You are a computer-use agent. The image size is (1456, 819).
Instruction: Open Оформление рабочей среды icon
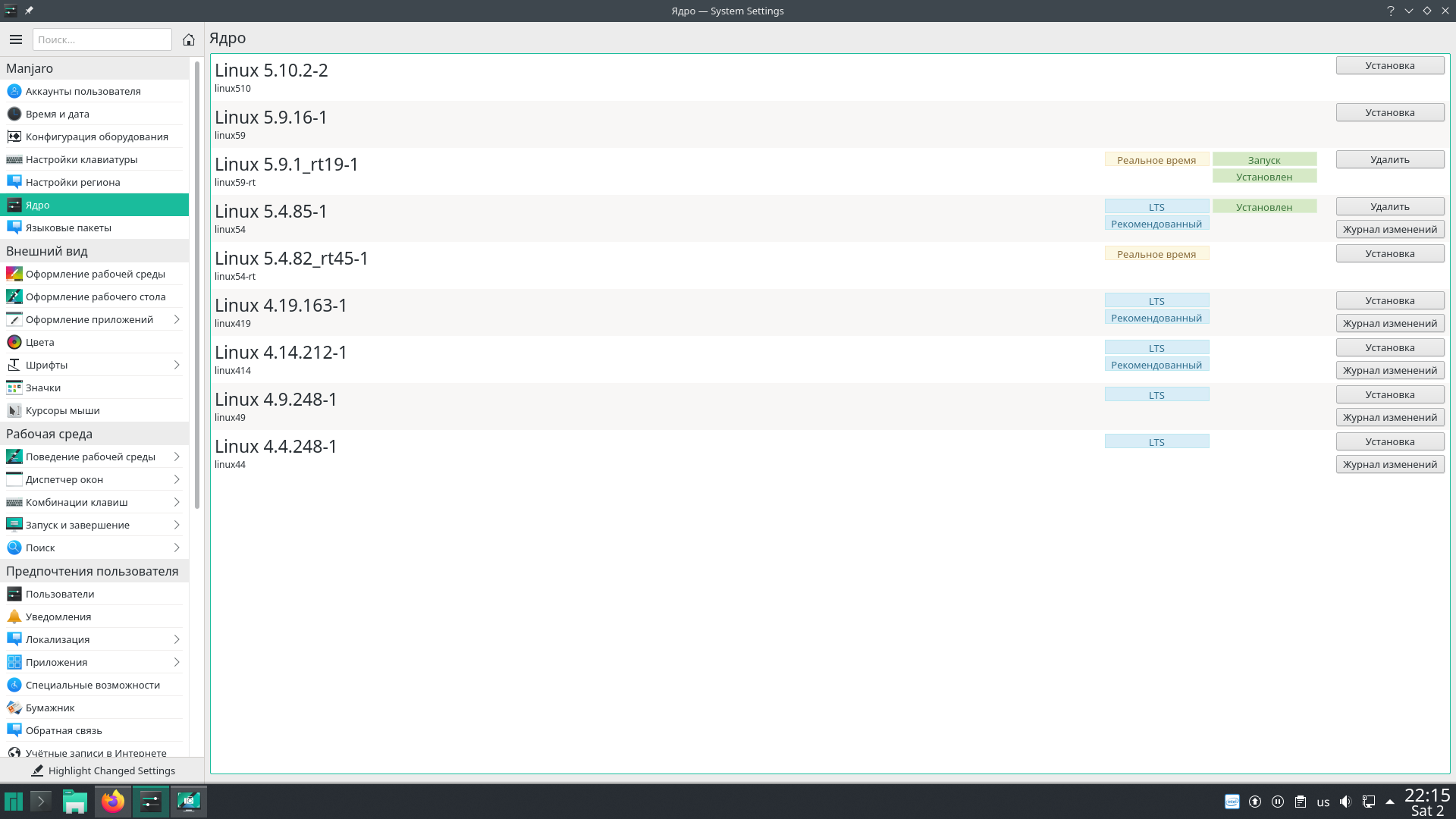(14, 274)
